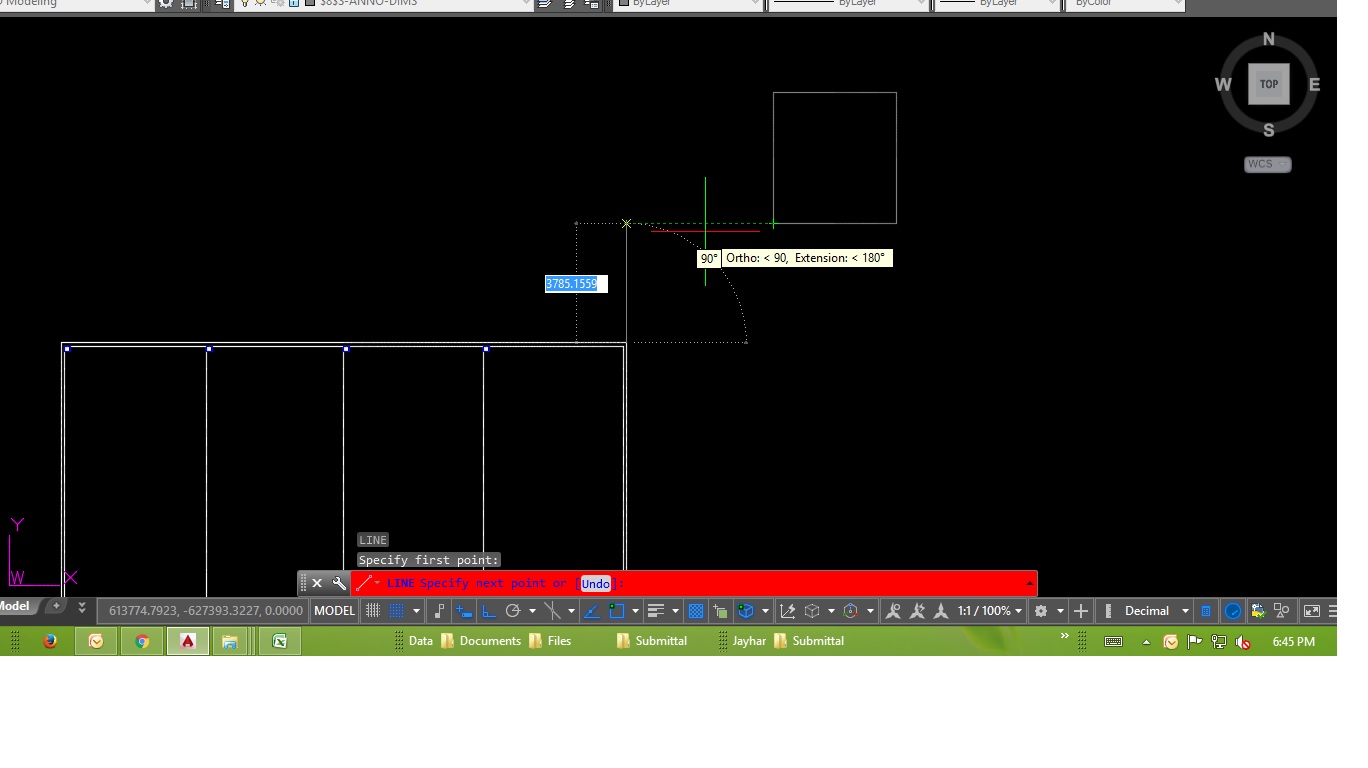1368x768 pixels.
Task: Open the Jayhar taskbar toolbar
Action: pos(749,641)
